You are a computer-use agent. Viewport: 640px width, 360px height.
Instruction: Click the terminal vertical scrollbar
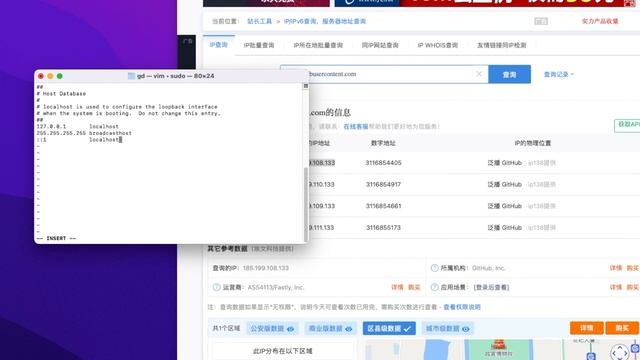click(305, 204)
